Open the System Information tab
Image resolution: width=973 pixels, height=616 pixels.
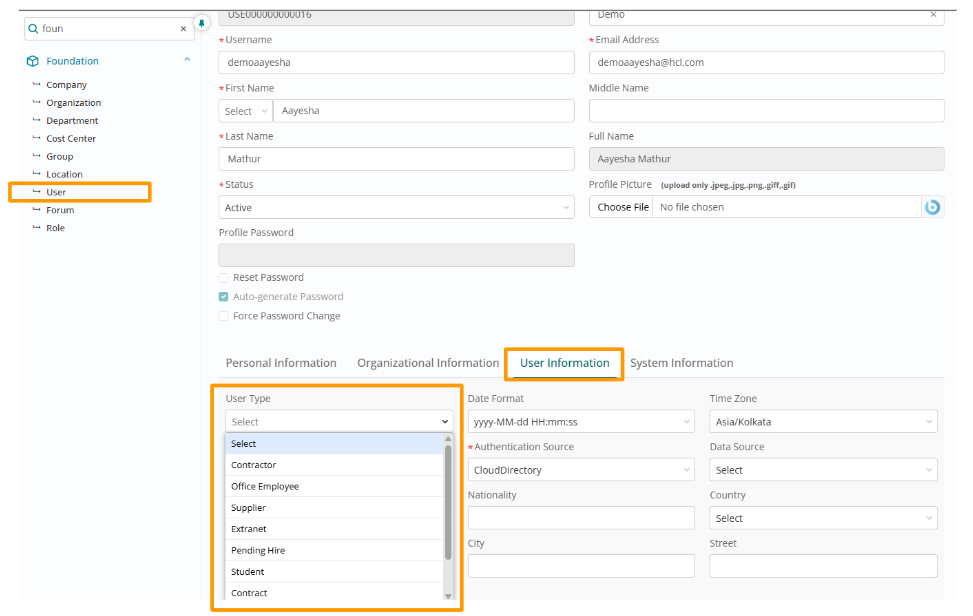point(681,363)
